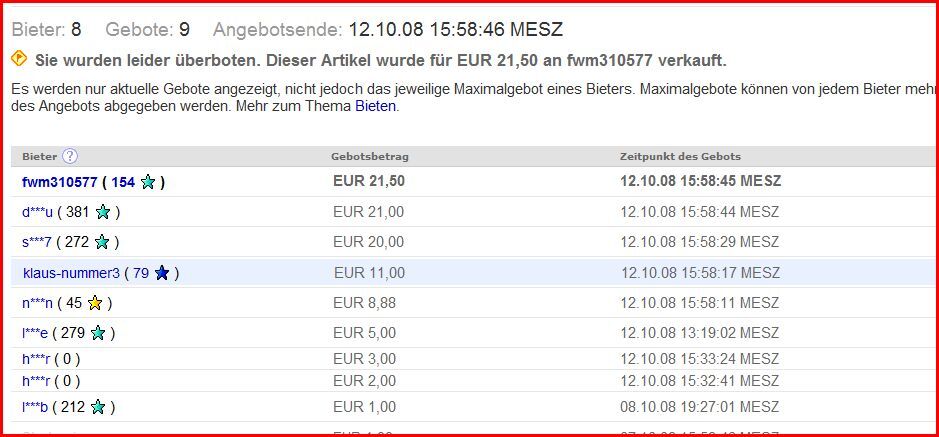Open feedback score 381 of d***u
Viewport: 939px width, 437px height.
click(x=77, y=212)
